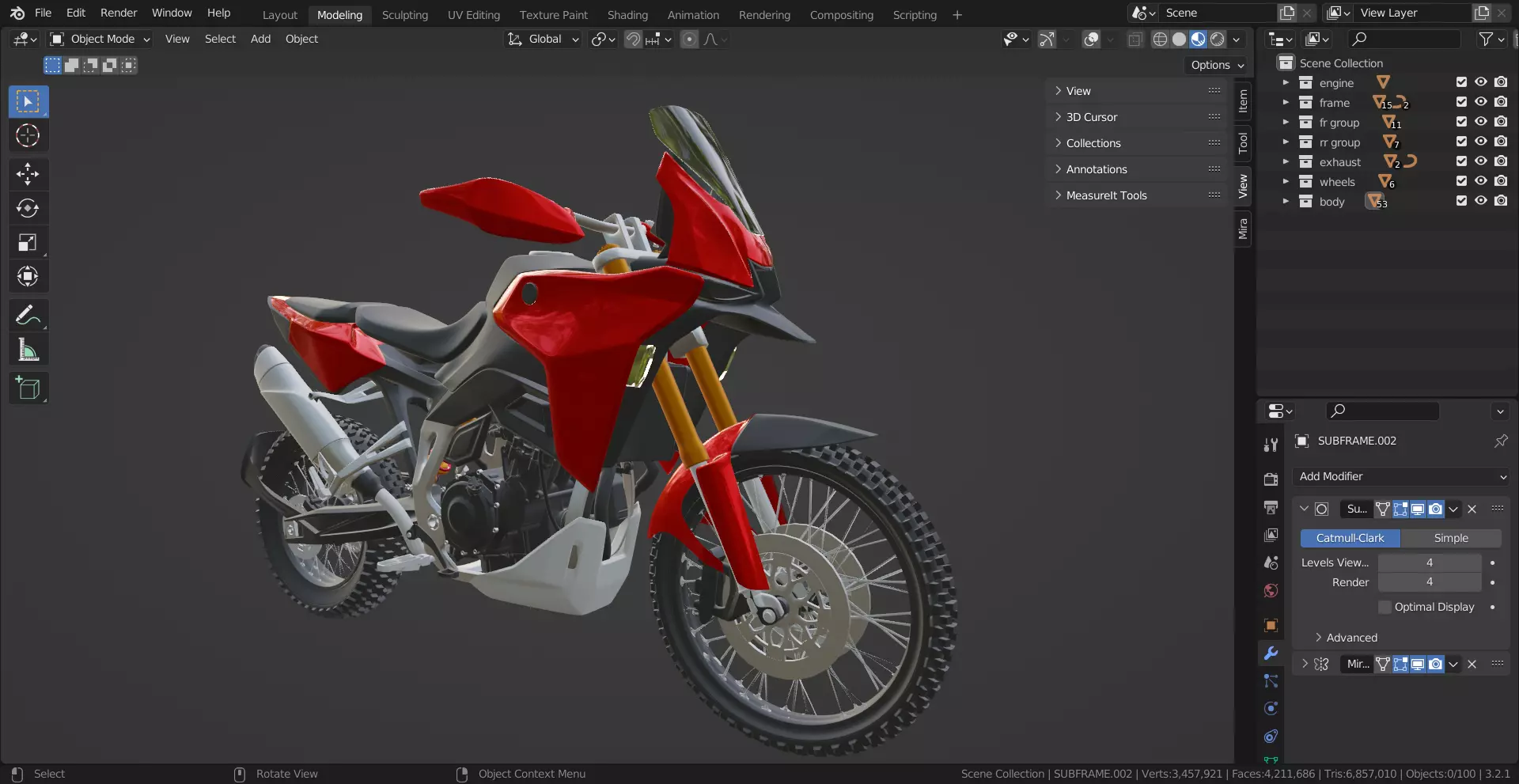
Task: Switch to solid viewport shading
Action: (x=1179, y=39)
